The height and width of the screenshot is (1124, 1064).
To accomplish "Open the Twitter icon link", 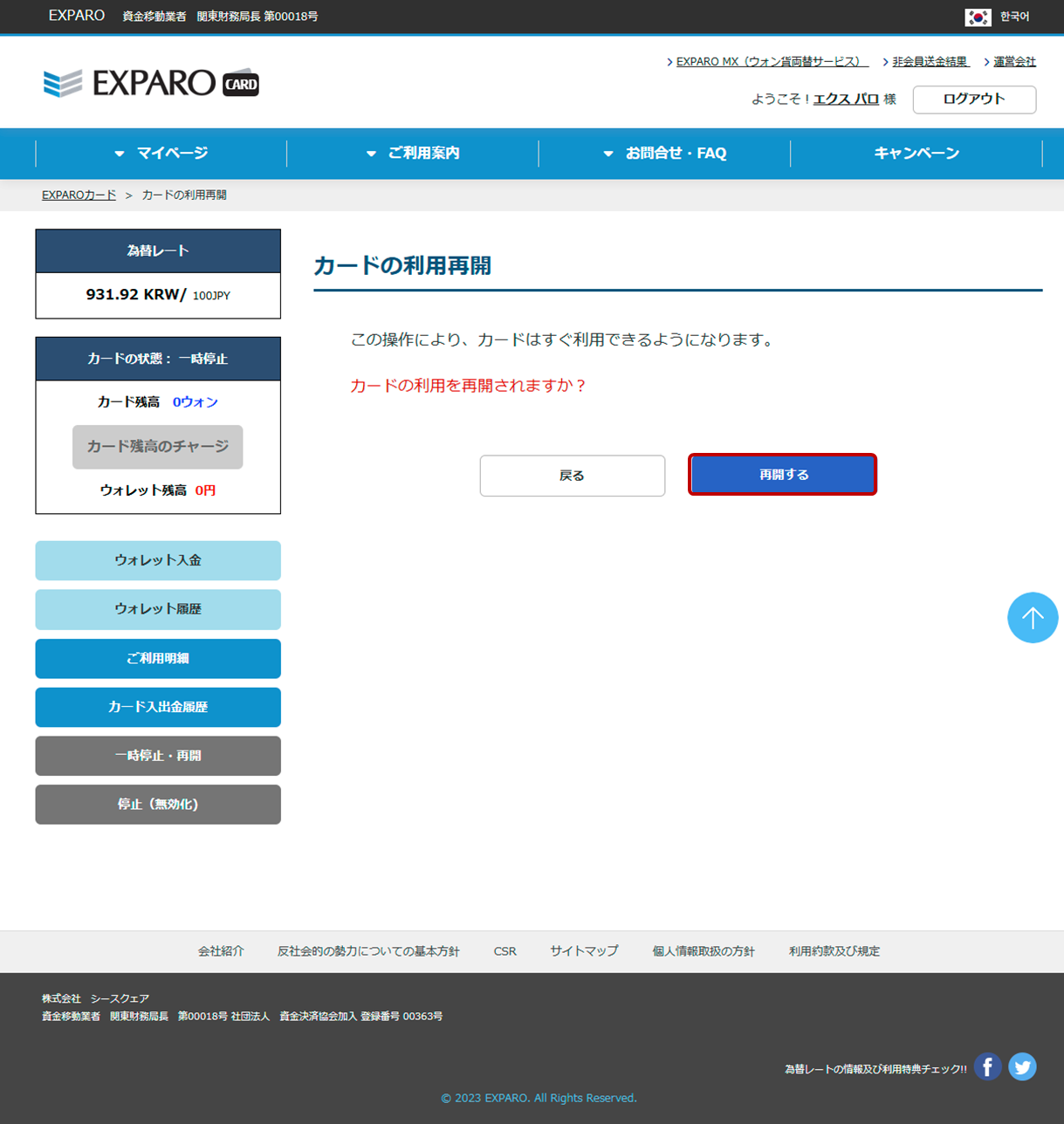I will tap(1022, 1066).
